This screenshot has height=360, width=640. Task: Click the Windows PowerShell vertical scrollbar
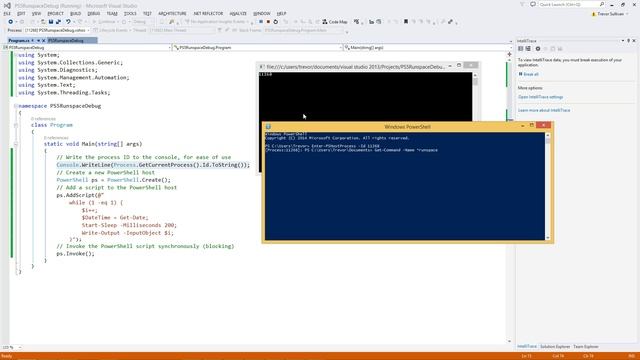(x=548, y=187)
